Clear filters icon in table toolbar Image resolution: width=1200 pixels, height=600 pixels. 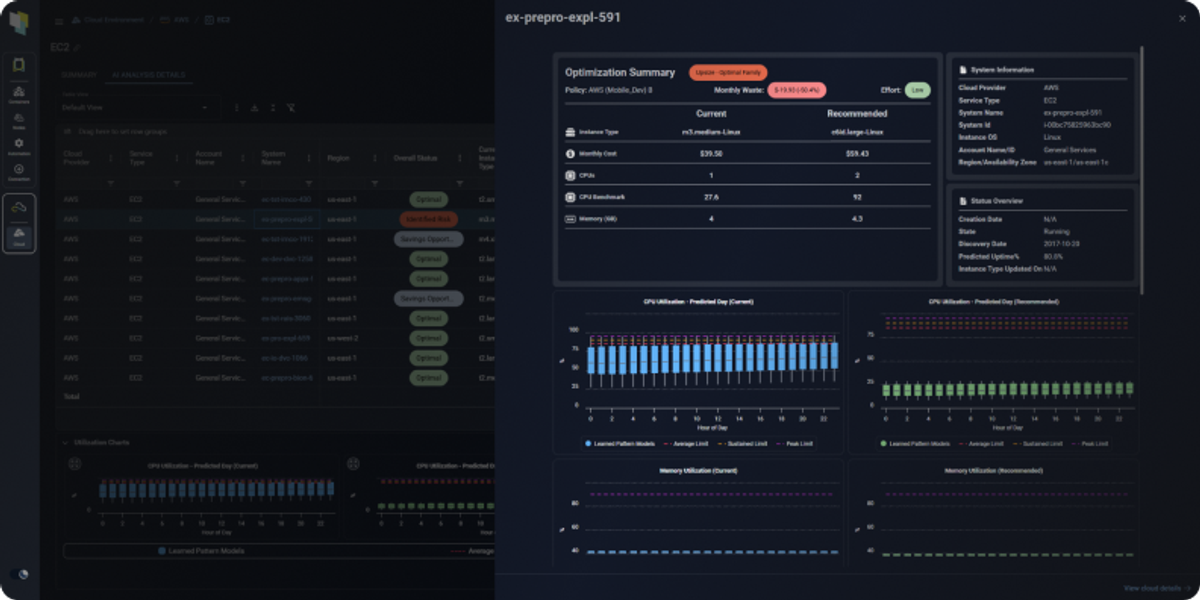[x=290, y=107]
